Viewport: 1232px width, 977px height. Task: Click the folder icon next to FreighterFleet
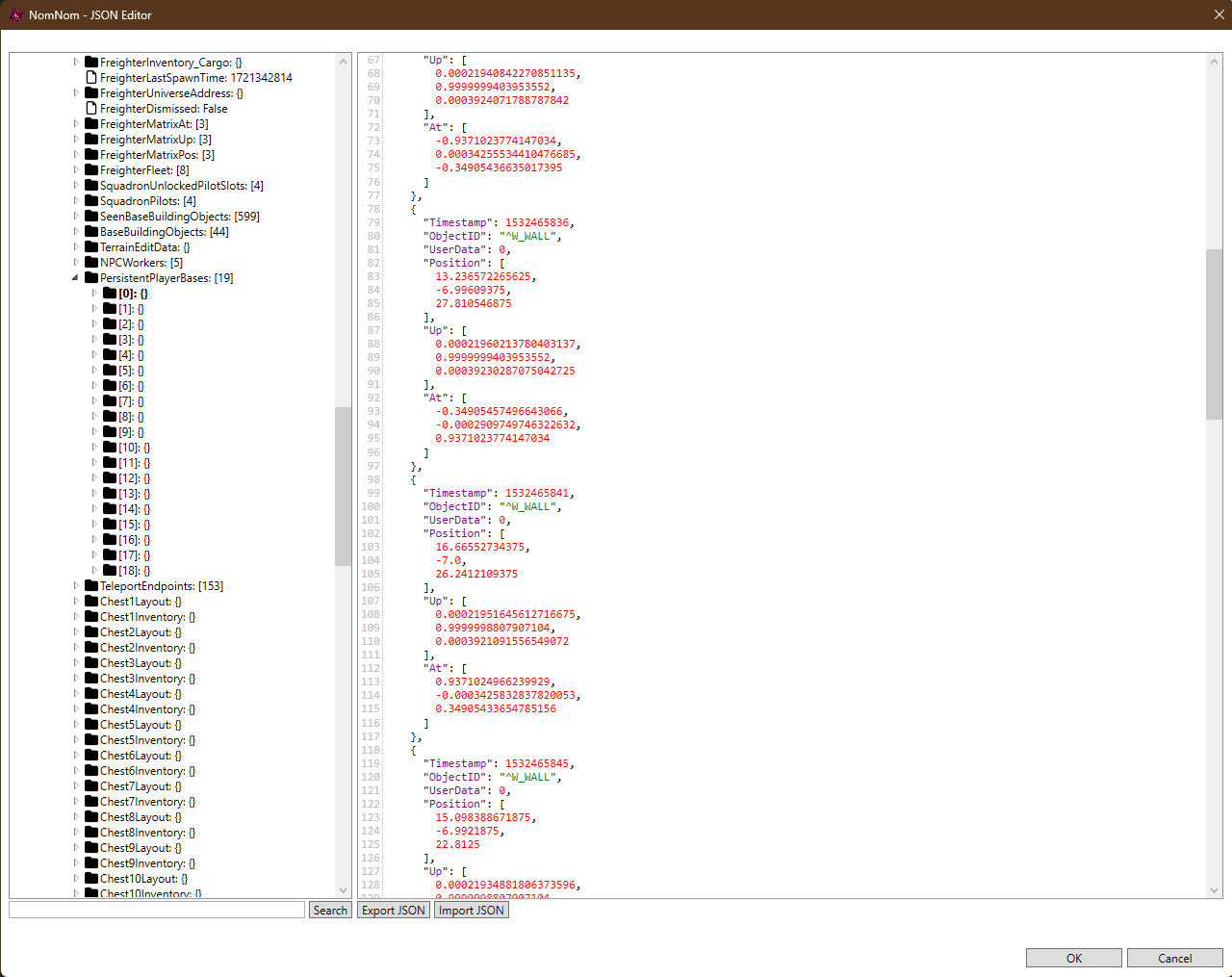(x=91, y=170)
